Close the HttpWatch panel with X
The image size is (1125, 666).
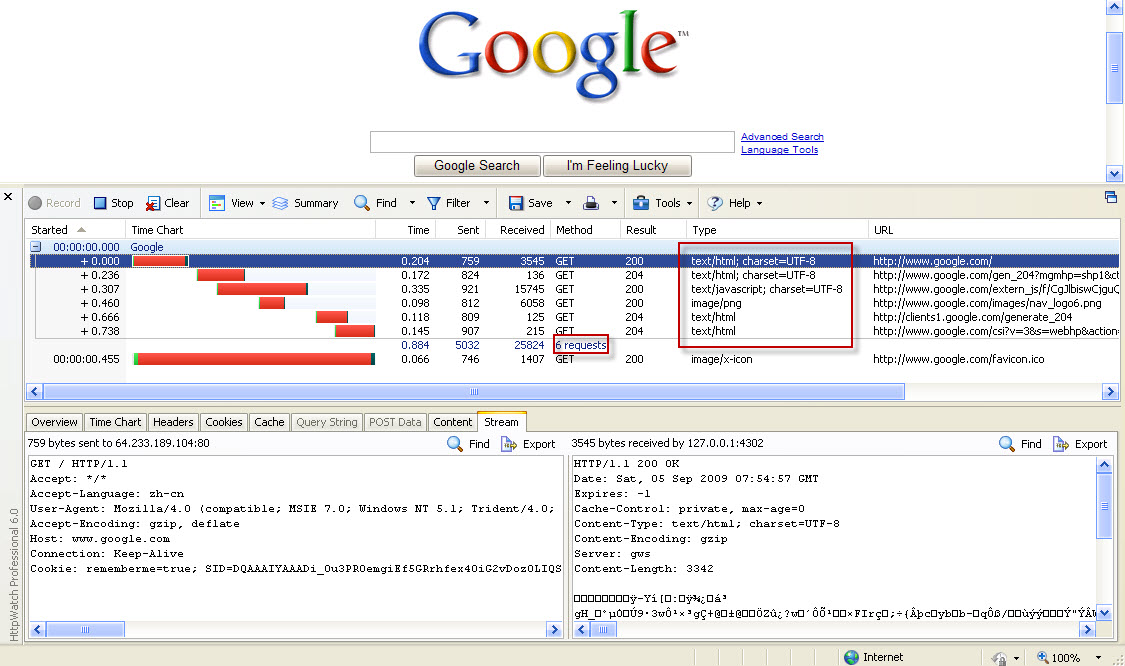tap(8, 196)
